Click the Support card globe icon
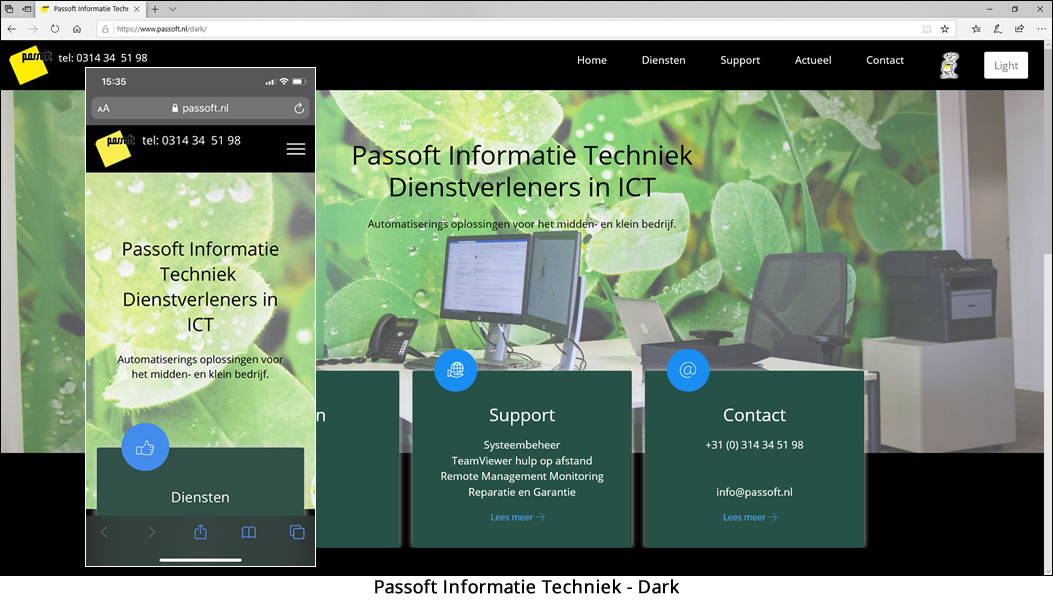1053x600 pixels. click(x=455, y=370)
